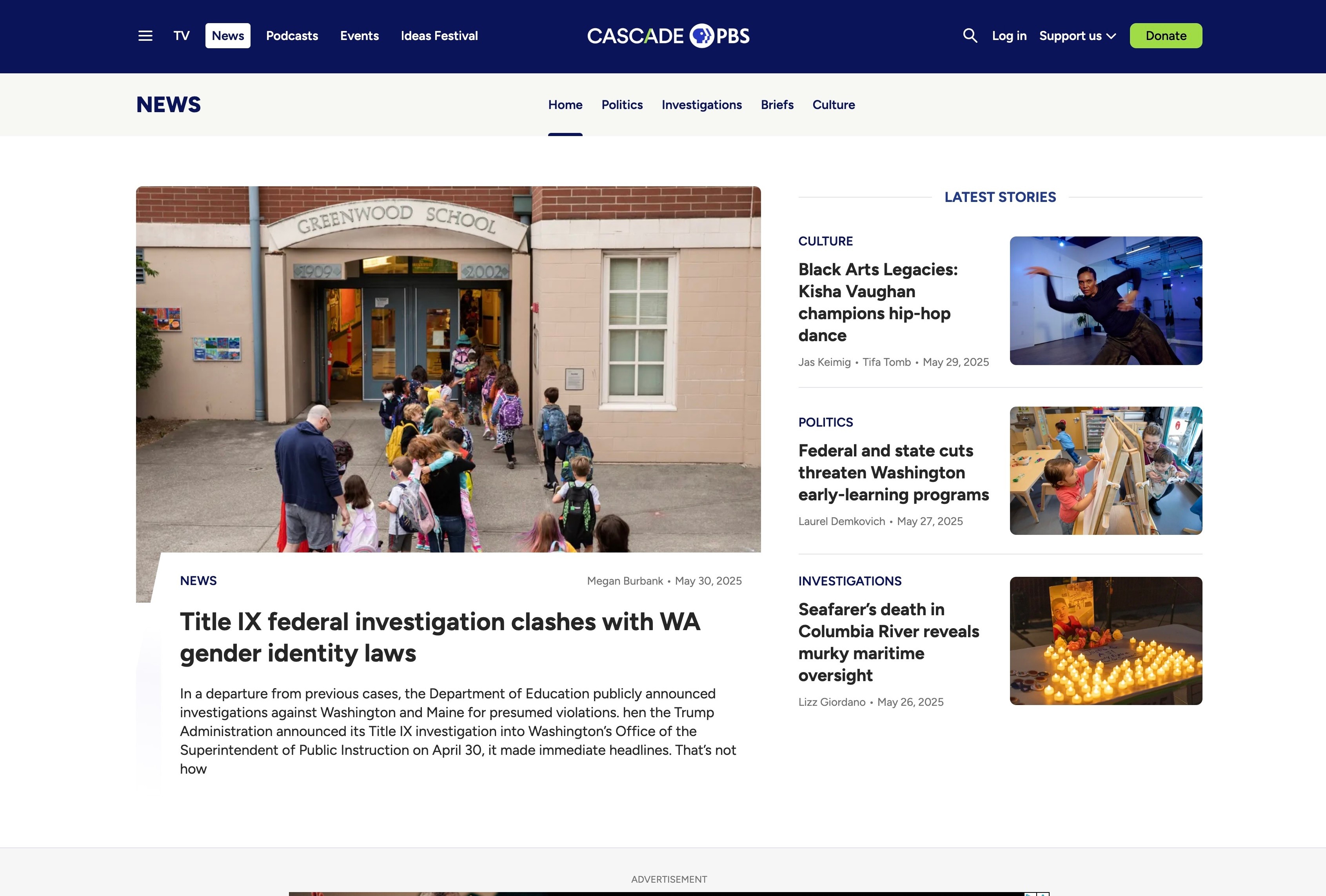
Task: Open the Ideas Festival link
Action: (440, 36)
